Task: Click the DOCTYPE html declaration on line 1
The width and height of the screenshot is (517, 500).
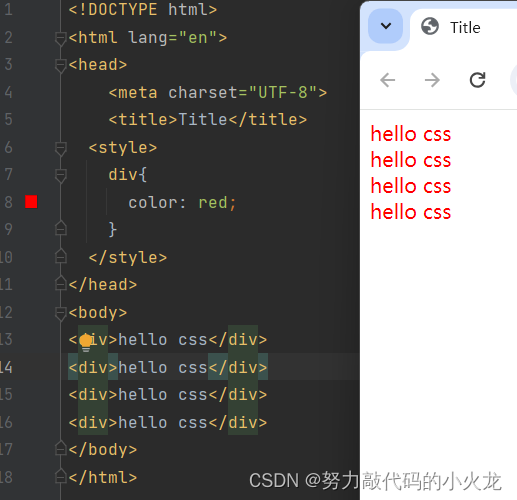Action: click(143, 9)
